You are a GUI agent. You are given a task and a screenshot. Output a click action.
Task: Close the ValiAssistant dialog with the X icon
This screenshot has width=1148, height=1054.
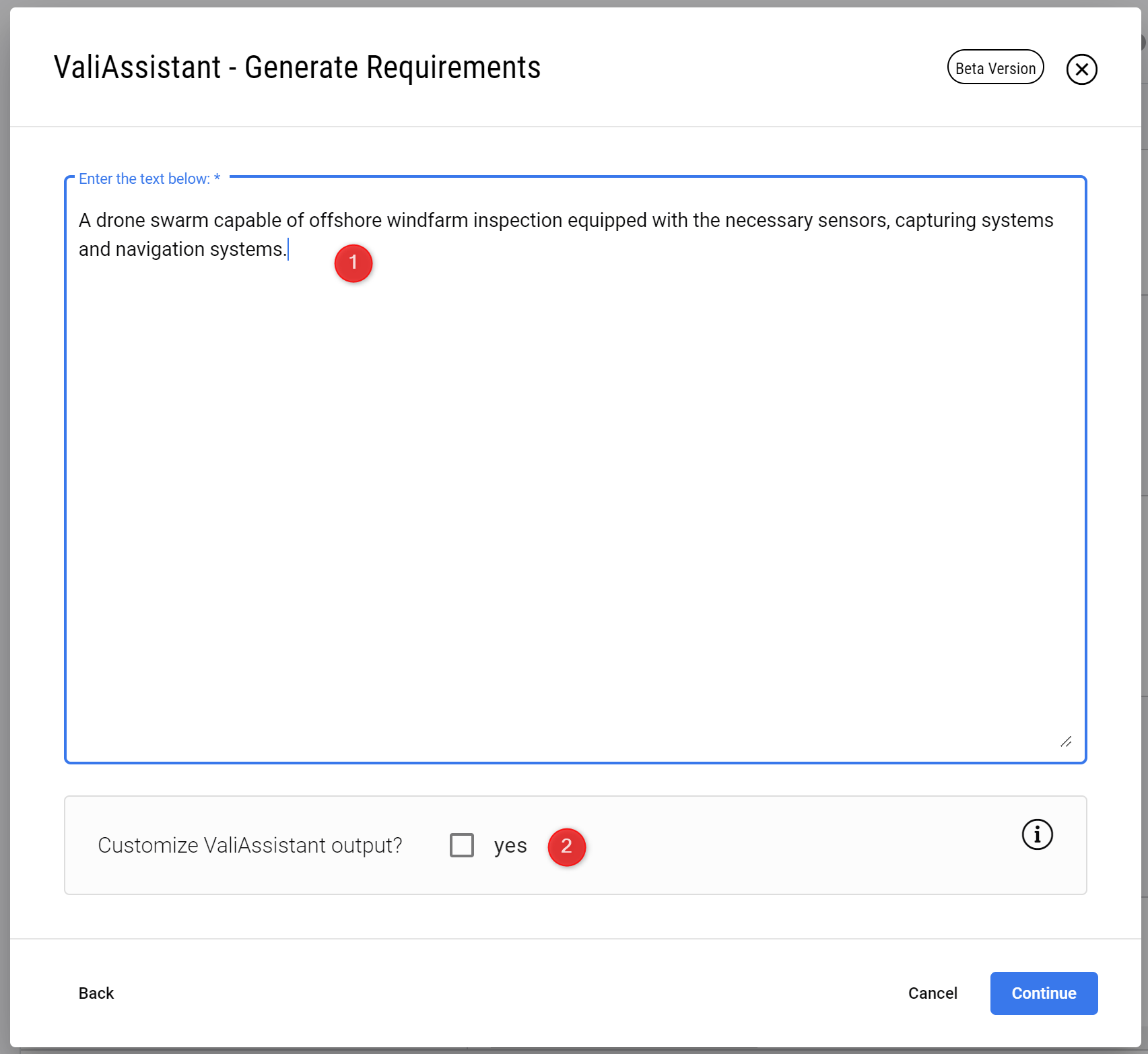click(1081, 69)
